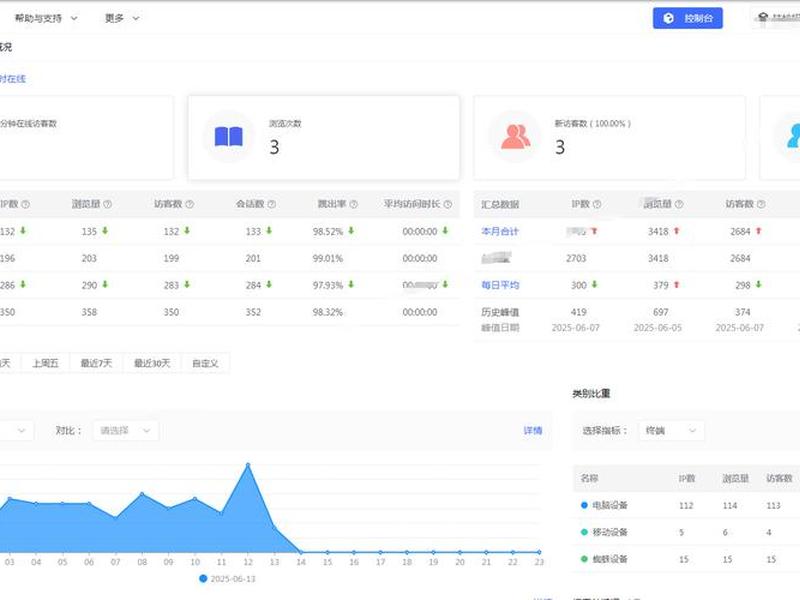Switch to the 最近30天 tab

coord(152,363)
